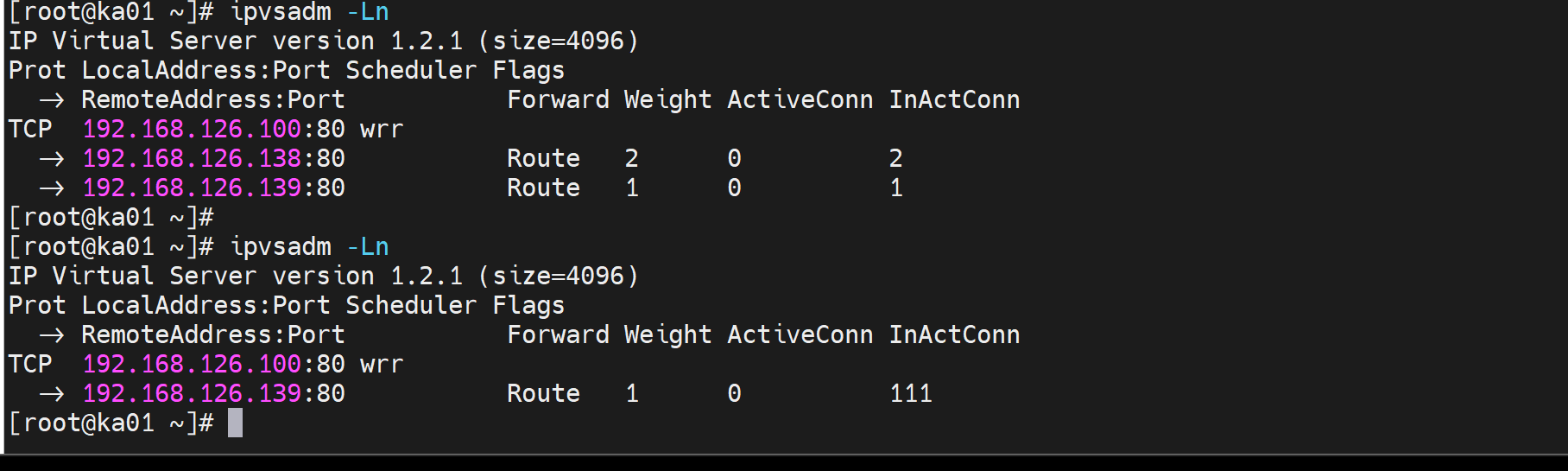Click the block cursor at the last prompt
The height and width of the screenshot is (471, 1568).
[x=235, y=423]
